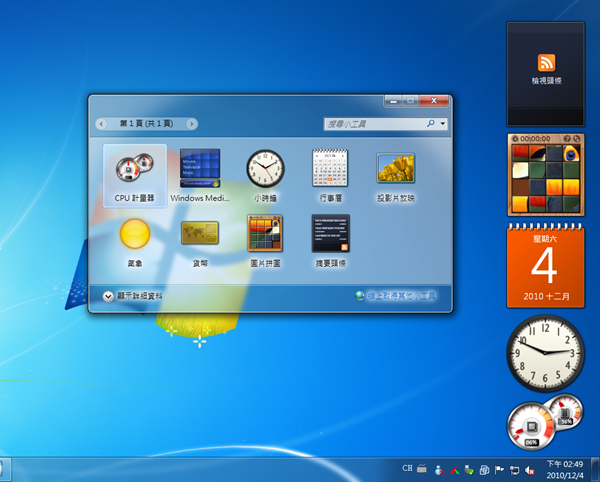Open the search options dropdown arrow
This screenshot has height=482, width=600.
pos(442,124)
